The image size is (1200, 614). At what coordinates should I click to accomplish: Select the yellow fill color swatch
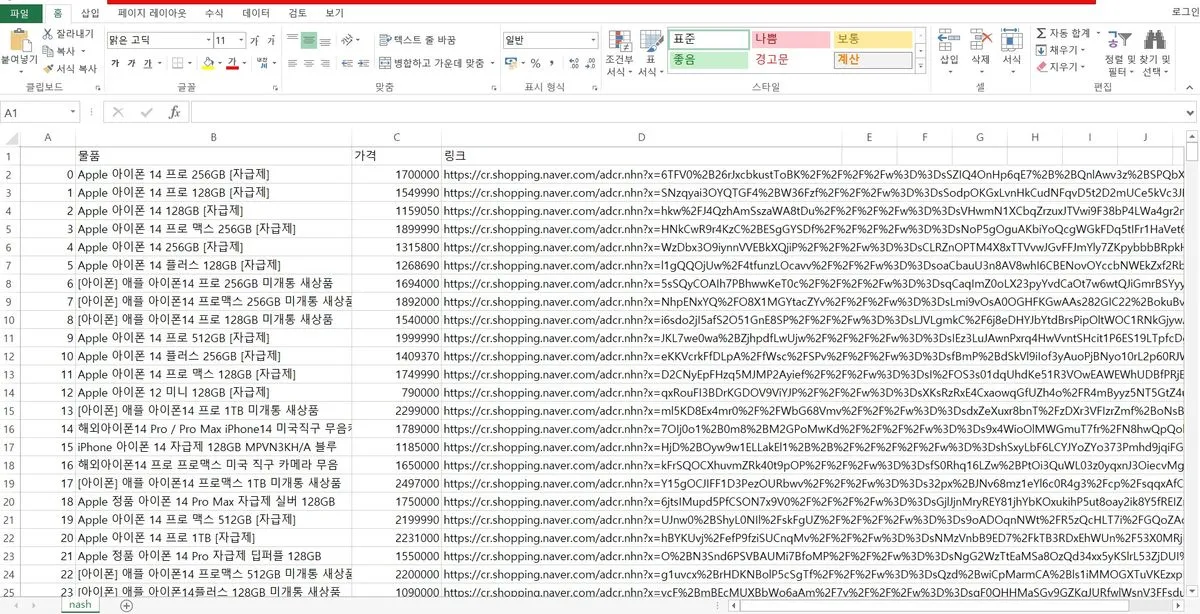(207, 67)
